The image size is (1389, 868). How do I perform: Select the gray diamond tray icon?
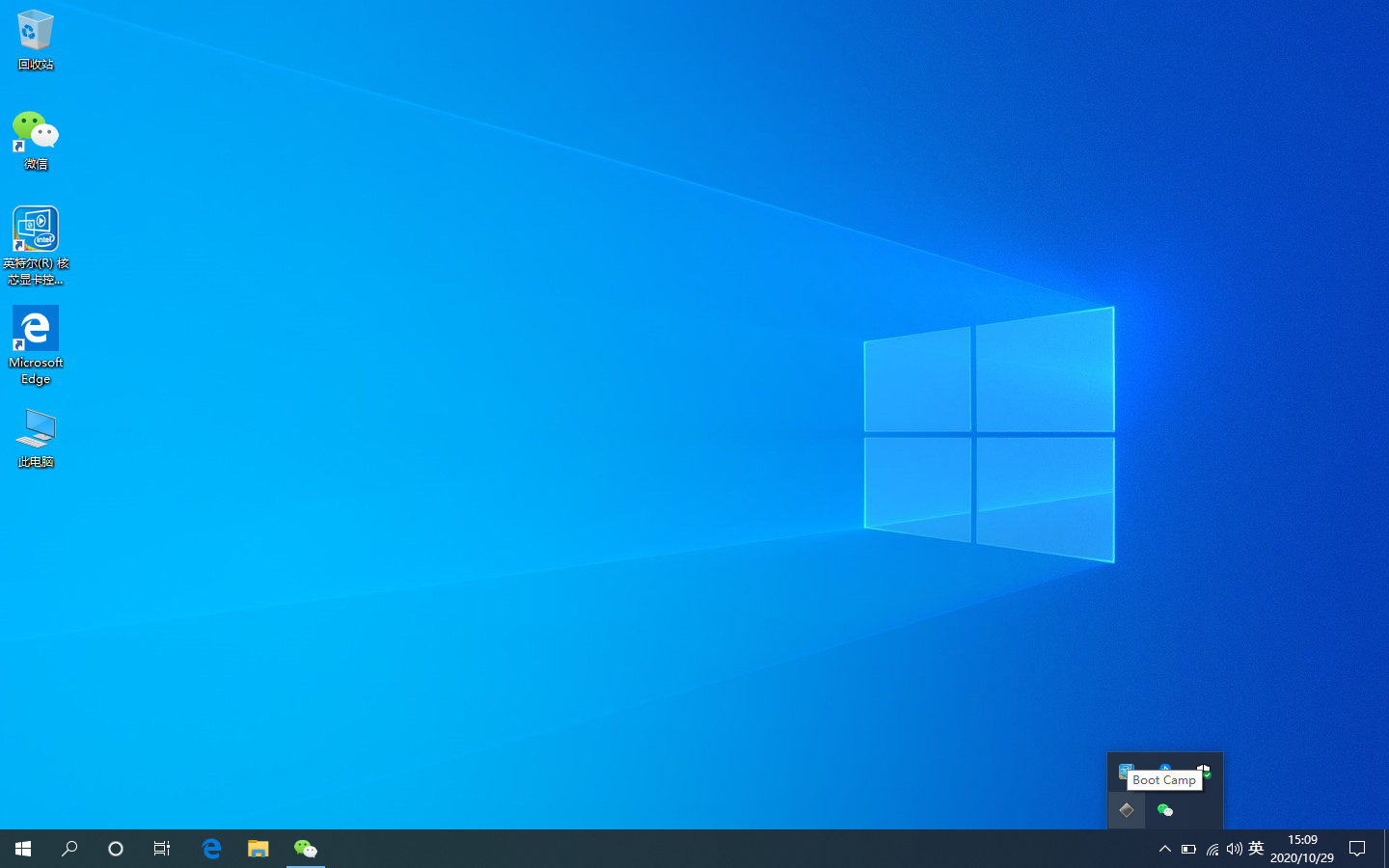(x=1127, y=810)
